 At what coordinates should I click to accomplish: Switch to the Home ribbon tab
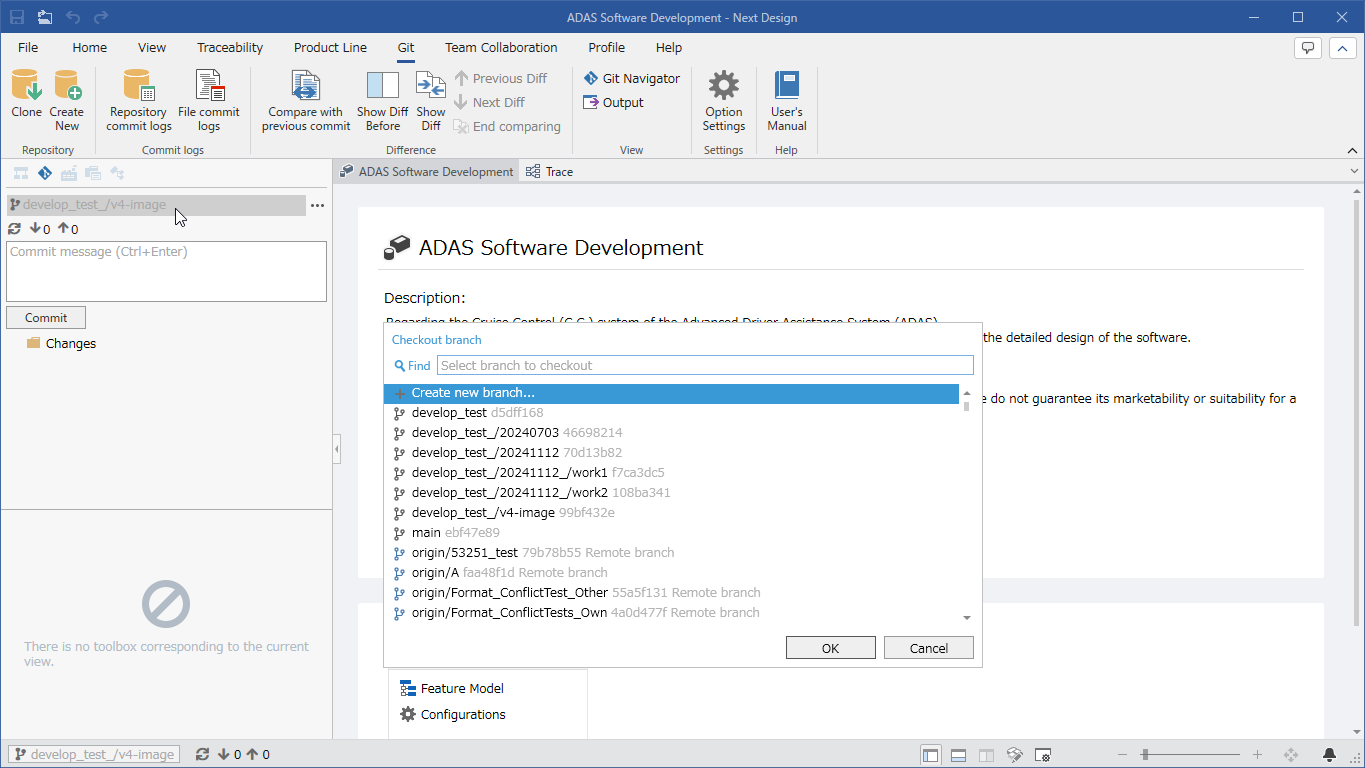[x=89, y=47]
